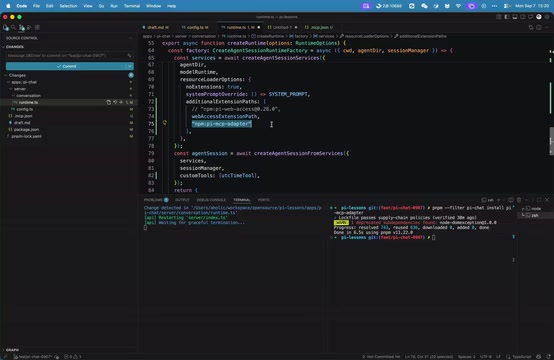Collapse the apps/pi-chat folder
This screenshot has width=554, height=360.
(x=21, y=82)
